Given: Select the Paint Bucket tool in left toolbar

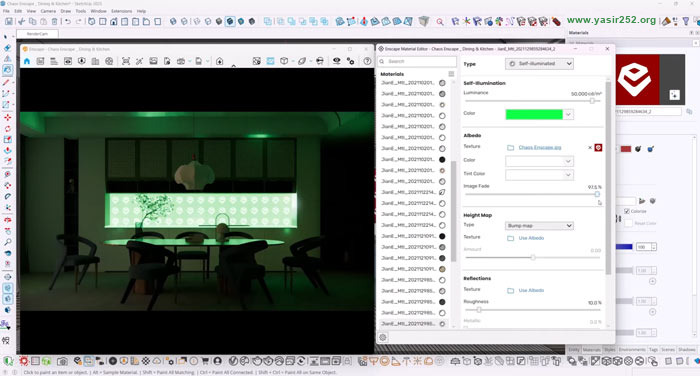Looking at the screenshot, I should point(8,70).
